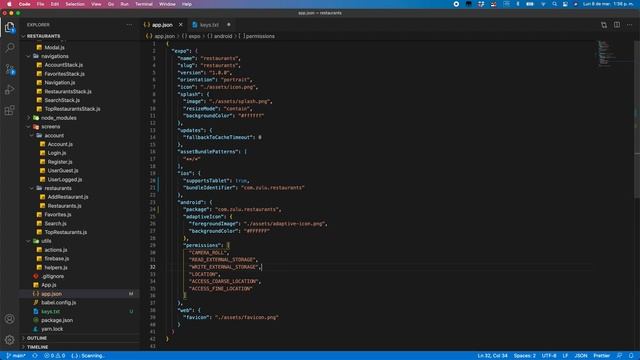Show errors and warnings count
The width and height of the screenshot is (640, 360).
(x=54, y=356)
